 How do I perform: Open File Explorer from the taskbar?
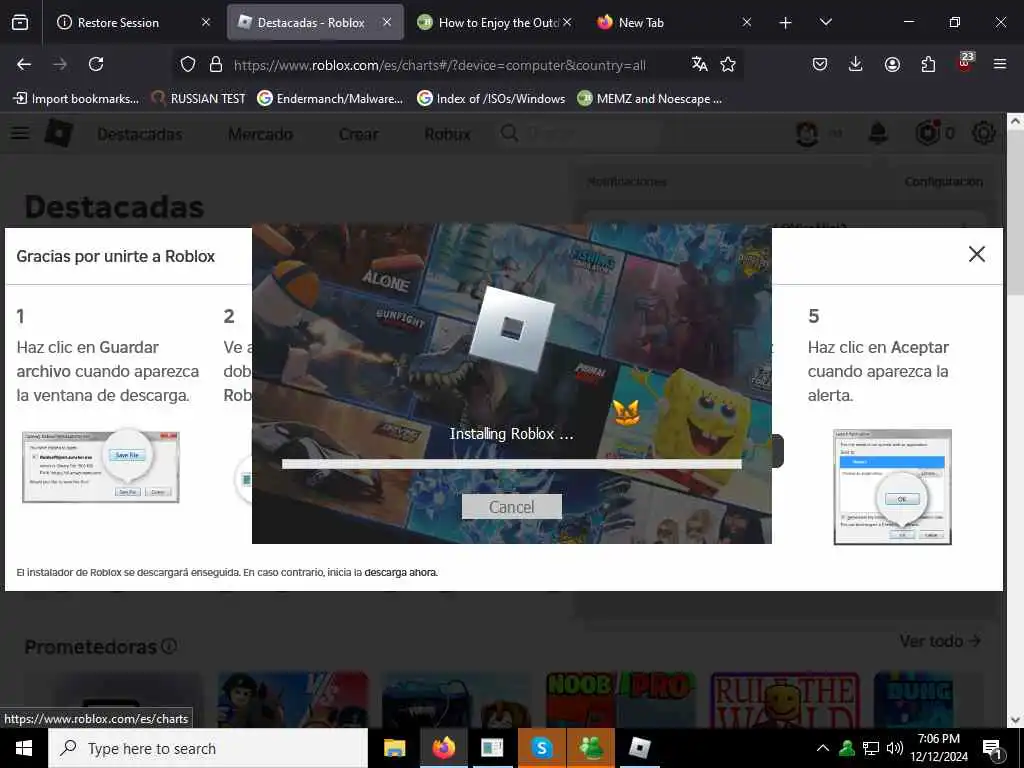point(394,748)
